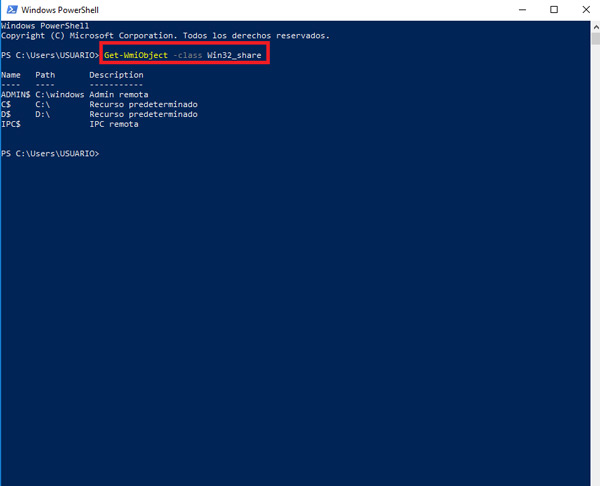This screenshot has width=600, height=486.
Task: Click the ADMIN$ share name
Action: click(x=16, y=95)
